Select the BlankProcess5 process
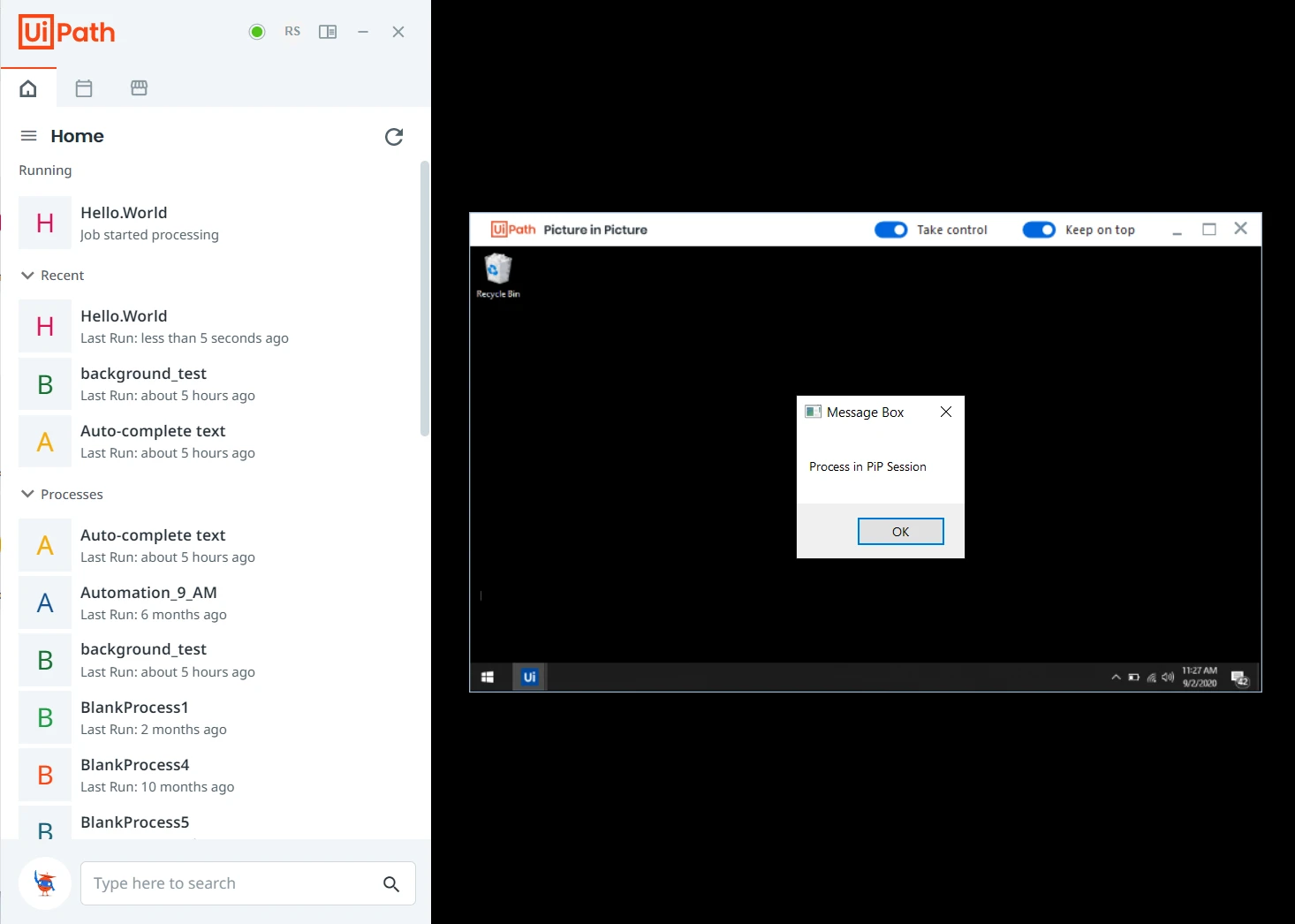The image size is (1295, 924). pos(216,822)
